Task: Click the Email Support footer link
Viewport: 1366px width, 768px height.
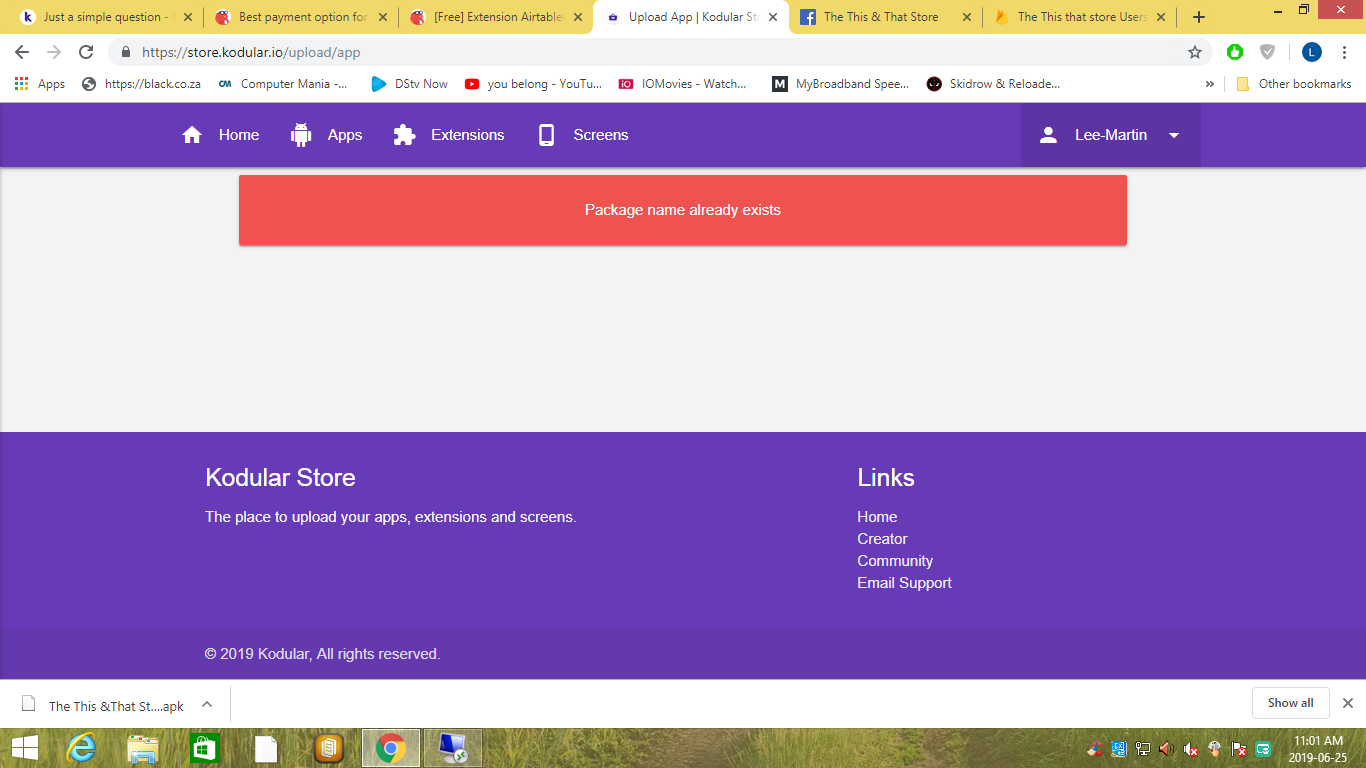Action: point(904,583)
